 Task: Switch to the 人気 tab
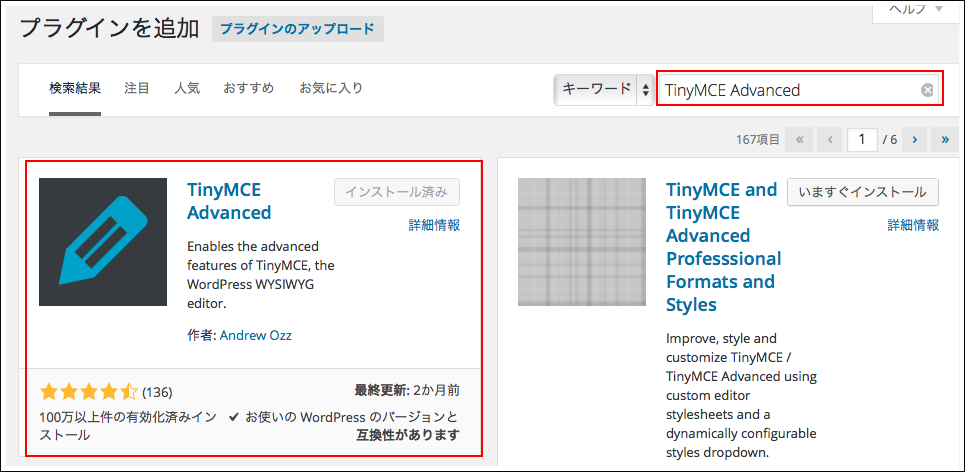pyautogui.click(x=186, y=88)
